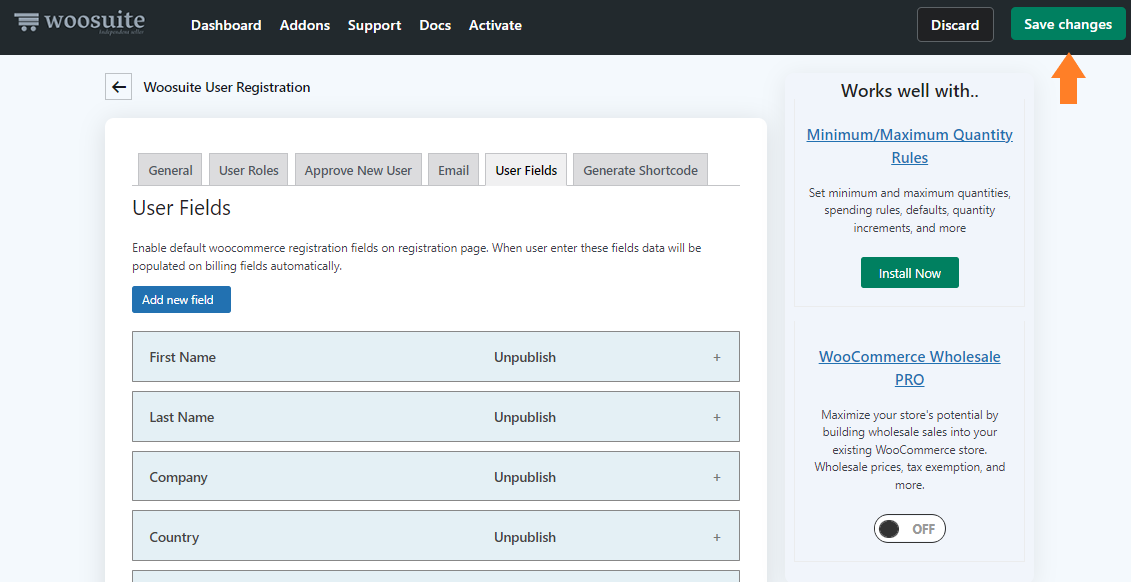Switch to the User Roles tab
The height and width of the screenshot is (582, 1131).
(x=249, y=169)
